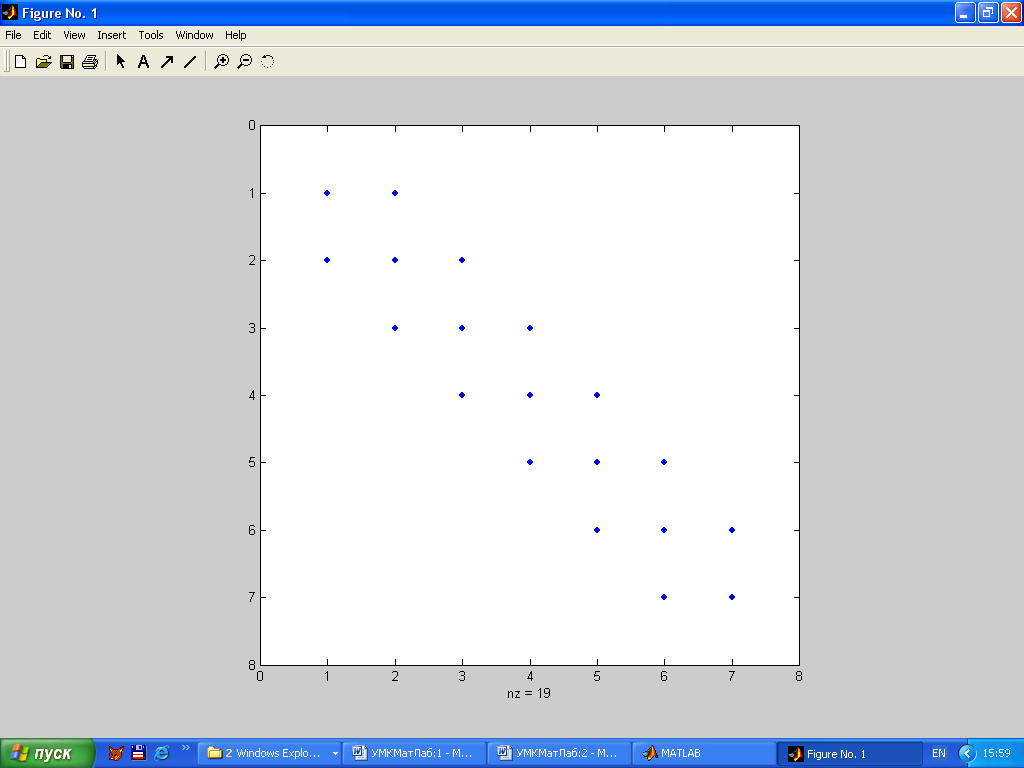Activate the Rotate 3D tool
This screenshot has height=768, width=1024.
point(268,62)
